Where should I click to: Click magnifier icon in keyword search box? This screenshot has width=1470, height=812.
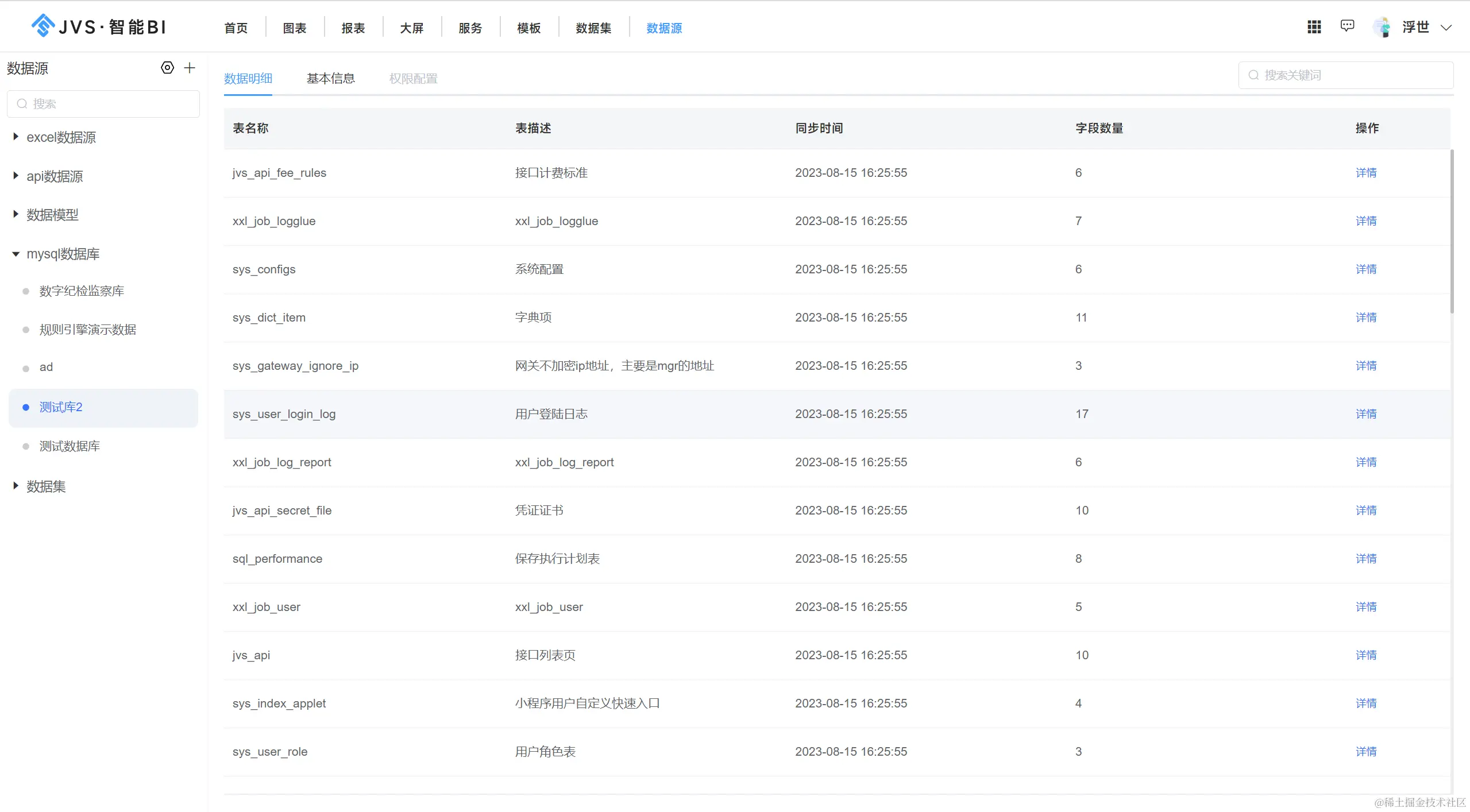(1253, 75)
